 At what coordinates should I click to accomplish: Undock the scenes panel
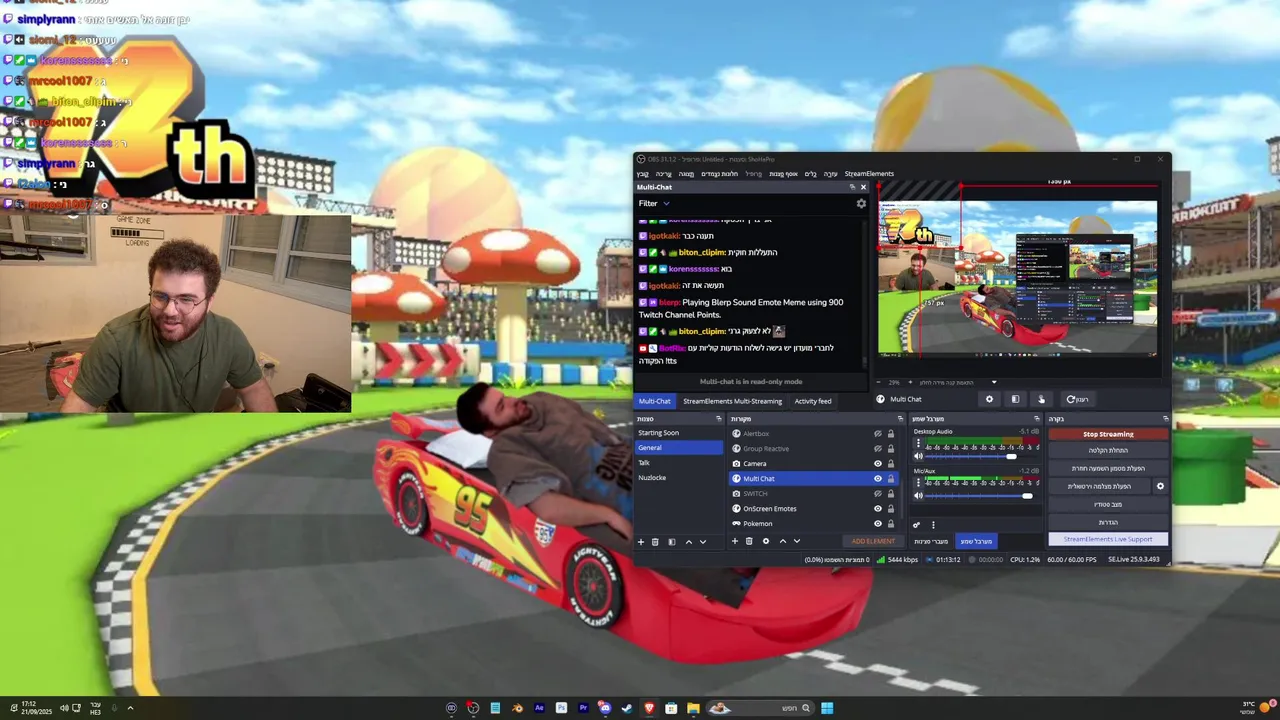(718, 419)
